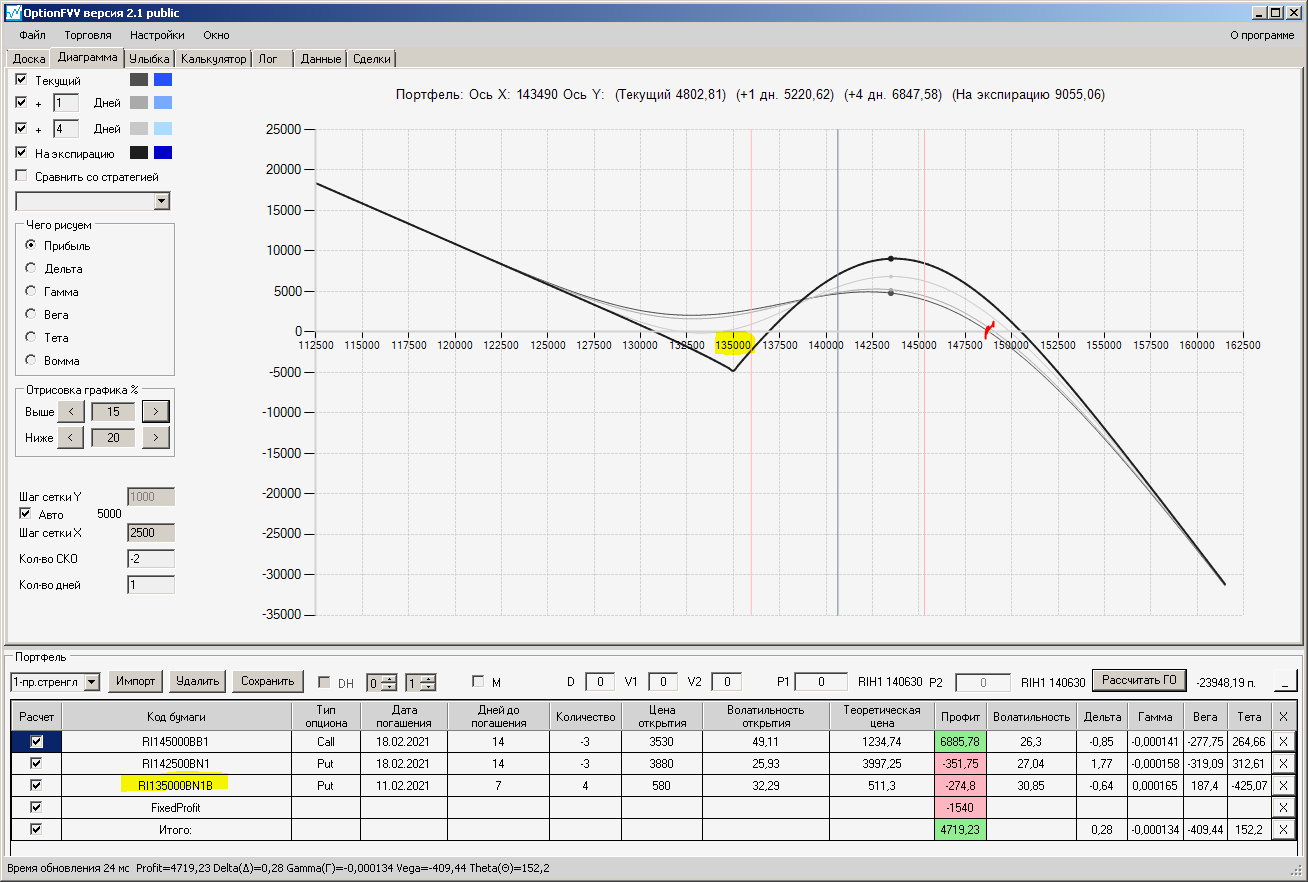Viewport: 1308px width, 882px height.
Task: Switch to the Калькулятор tab
Action: pyautogui.click(x=213, y=59)
